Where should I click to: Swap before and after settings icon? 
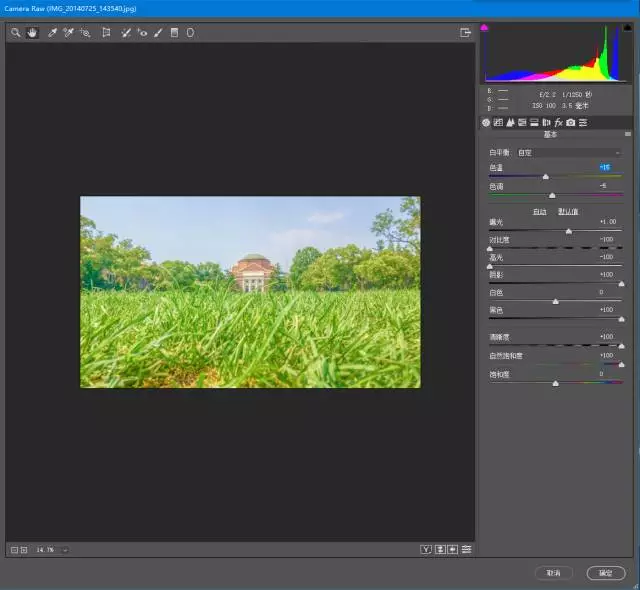coord(440,550)
